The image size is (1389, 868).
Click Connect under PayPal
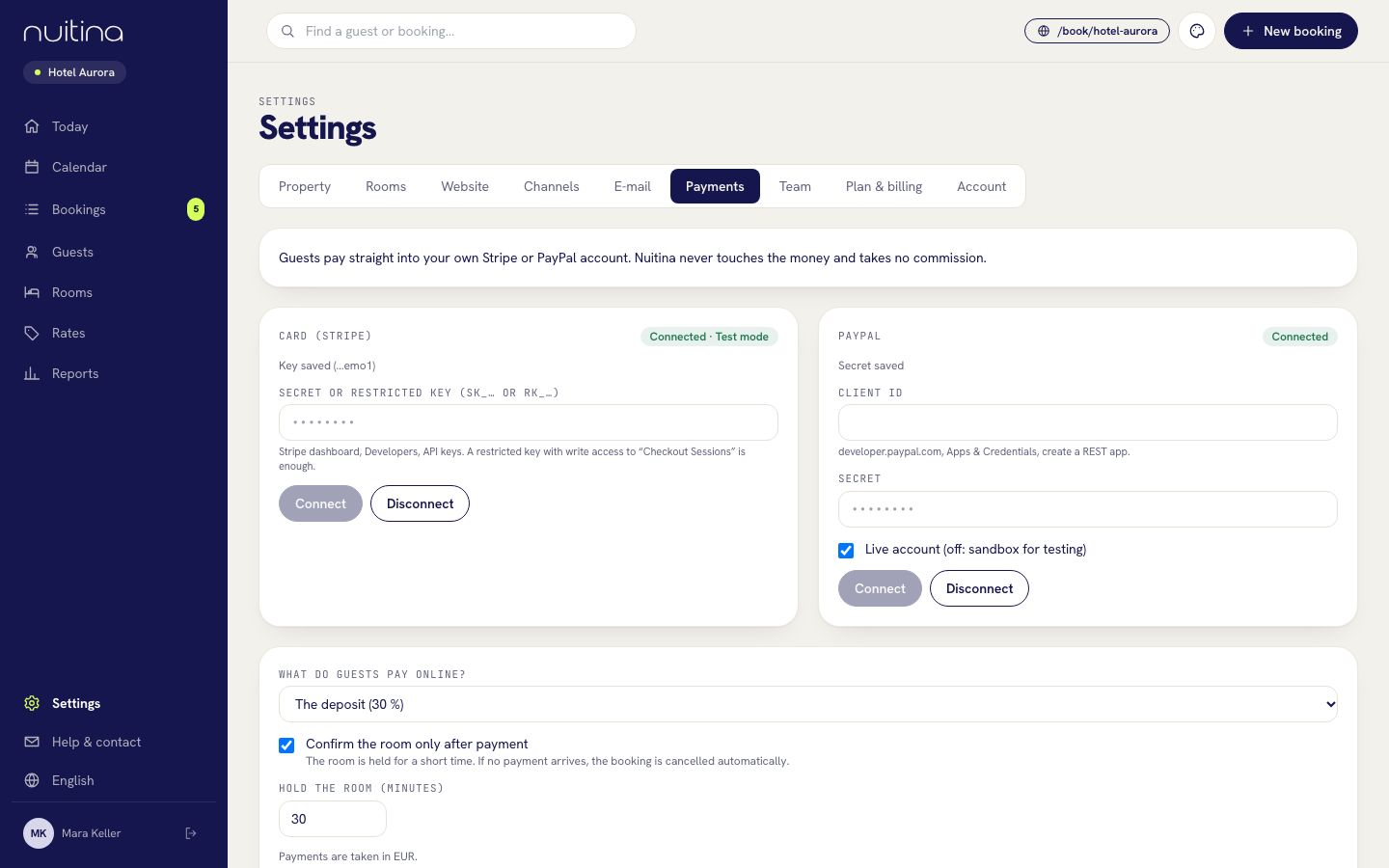click(x=880, y=588)
